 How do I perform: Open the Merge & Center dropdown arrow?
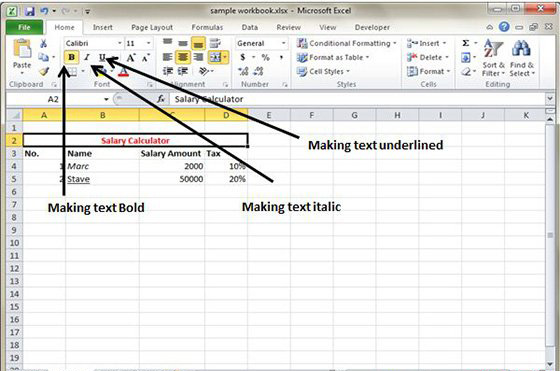(x=225, y=57)
